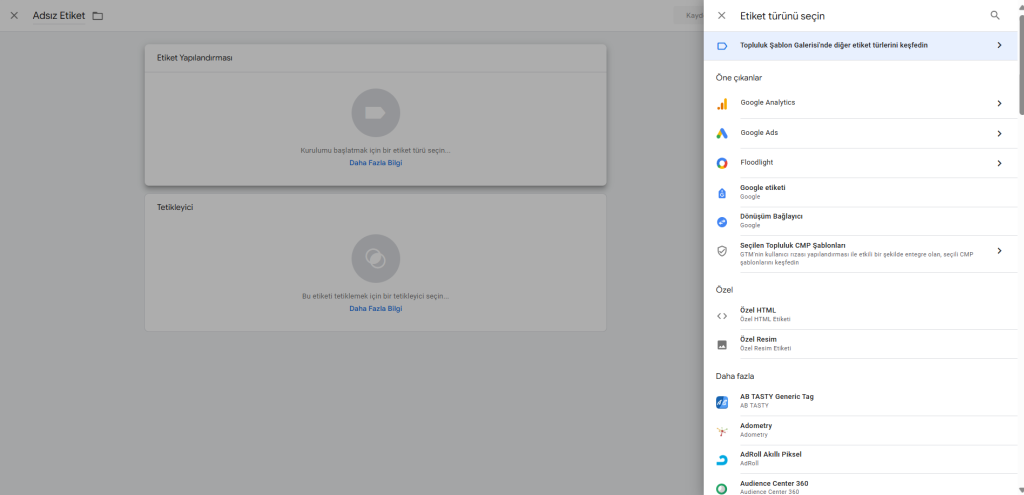Choose Dönüşüm Bağlayıcı tag type
The height and width of the screenshot is (495, 1024).
(x=861, y=221)
